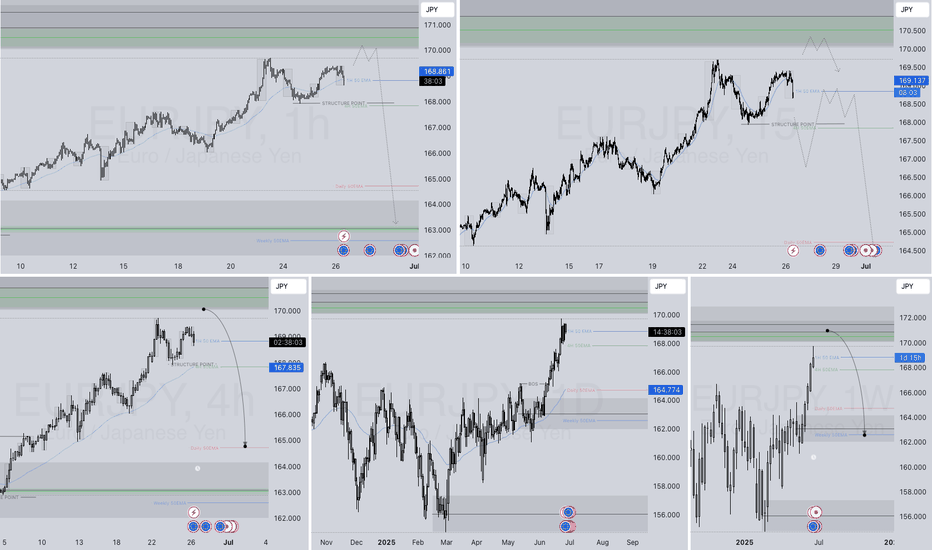Click the 2025 label on the 1D chart time axis
This screenshot has width=932, height=550.
[x=386, y=542]
